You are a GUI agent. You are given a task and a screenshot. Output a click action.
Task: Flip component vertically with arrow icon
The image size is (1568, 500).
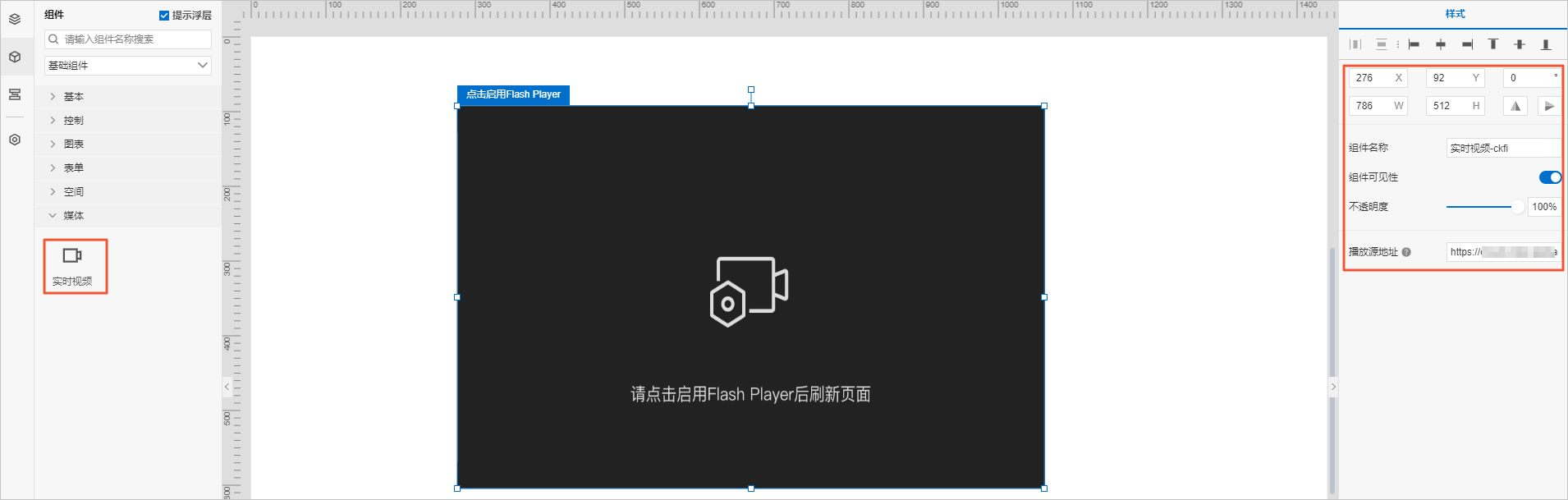click(x=1549, y=106)
